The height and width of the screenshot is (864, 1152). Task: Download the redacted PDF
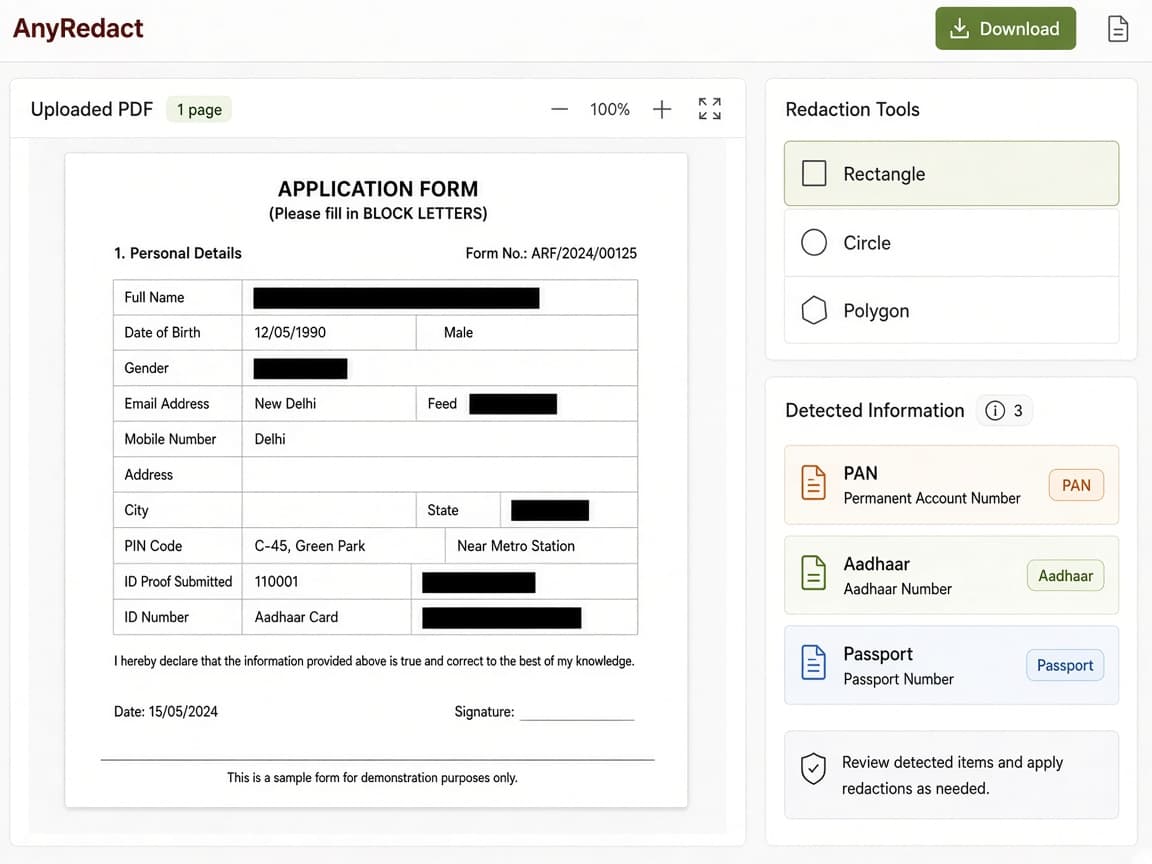1005,29
